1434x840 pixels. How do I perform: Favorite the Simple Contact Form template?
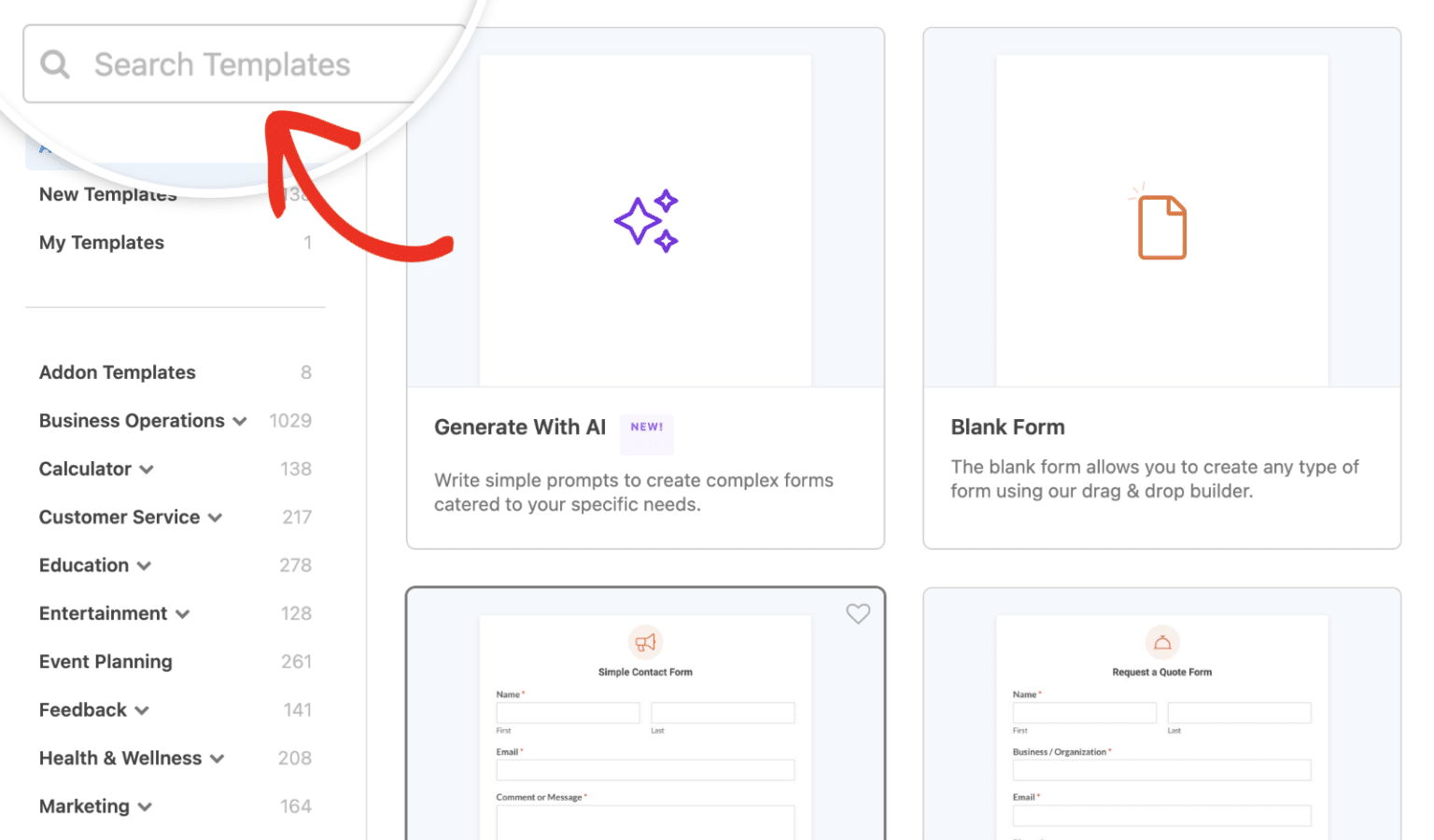click(x=858, y=613)
